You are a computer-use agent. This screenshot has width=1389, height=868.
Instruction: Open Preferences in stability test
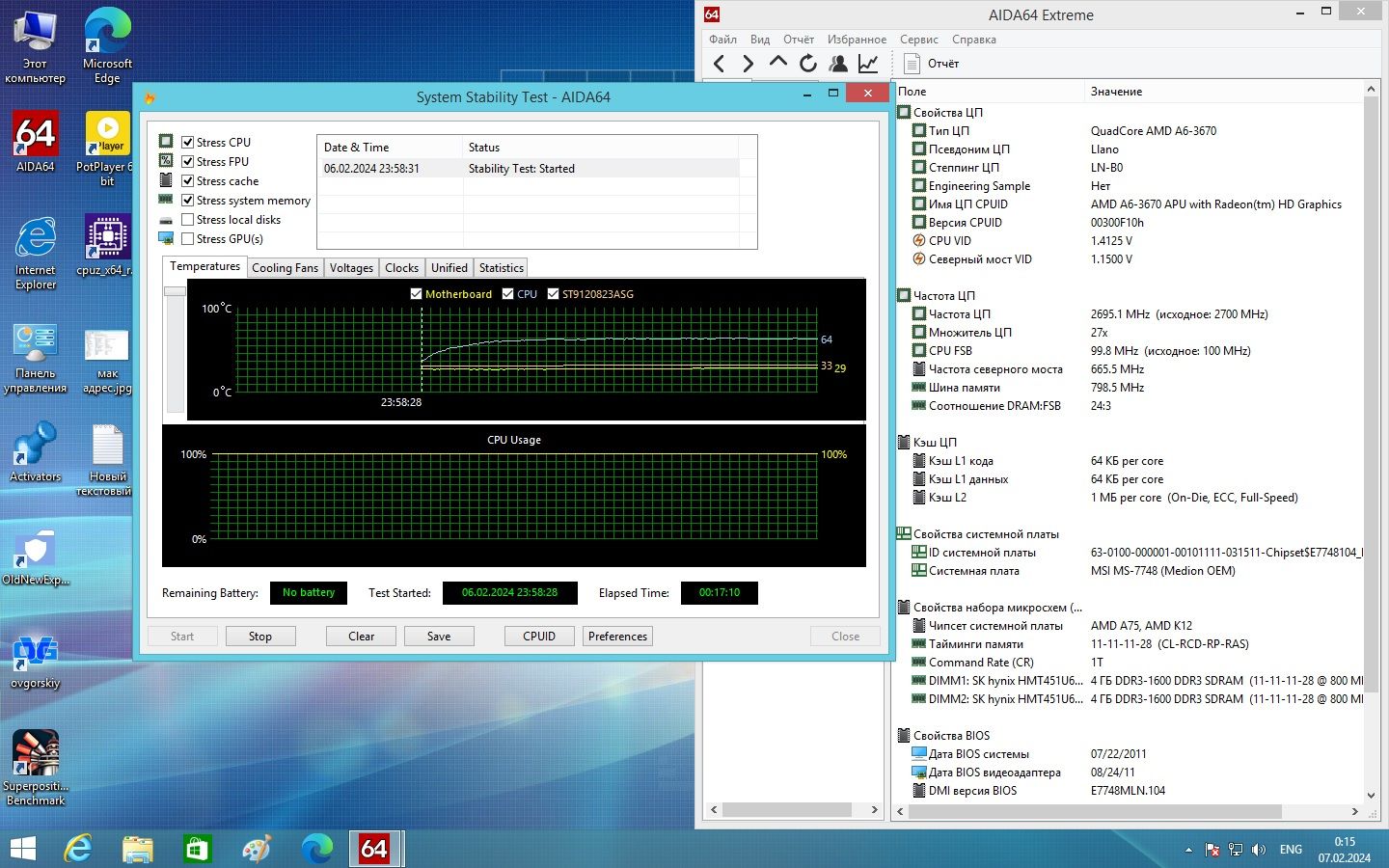[x=618, y=637]
